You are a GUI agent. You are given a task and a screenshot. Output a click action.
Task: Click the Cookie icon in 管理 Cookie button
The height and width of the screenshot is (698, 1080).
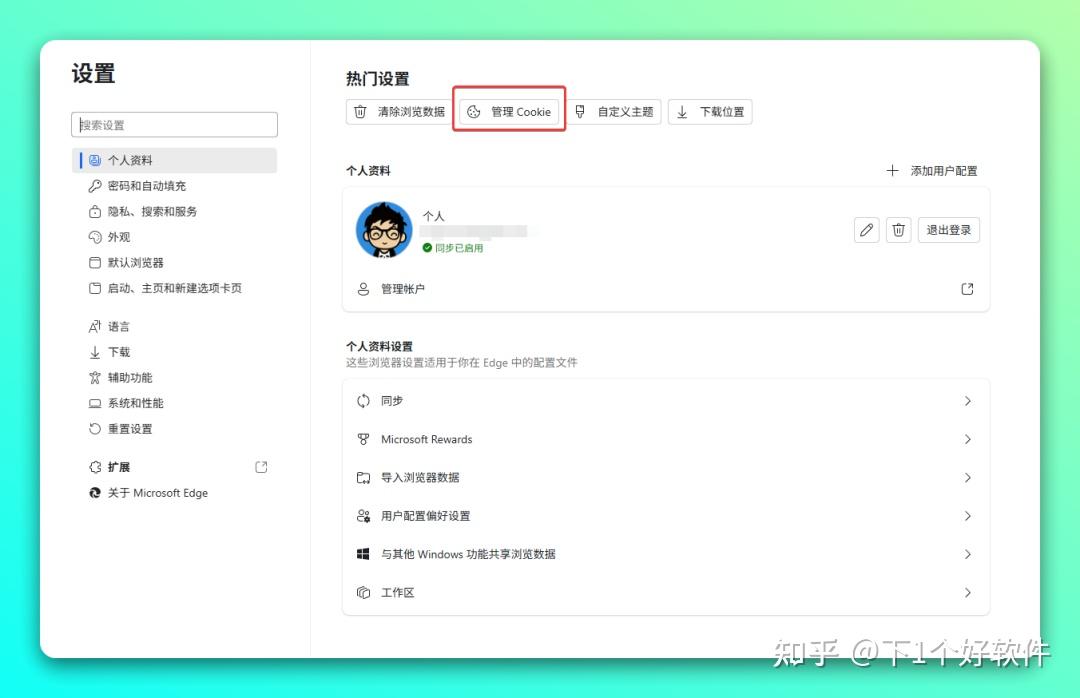click(475, 111)
